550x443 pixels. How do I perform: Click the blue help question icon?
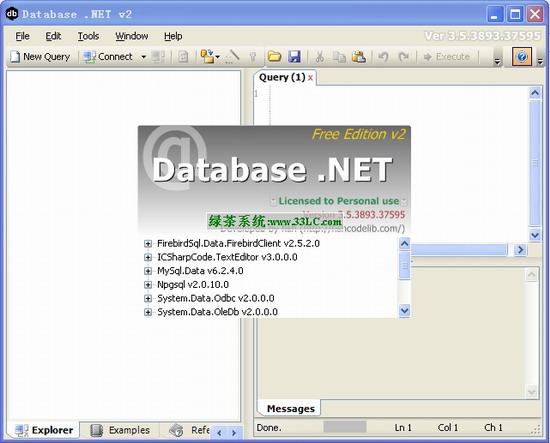coord(522,57)
